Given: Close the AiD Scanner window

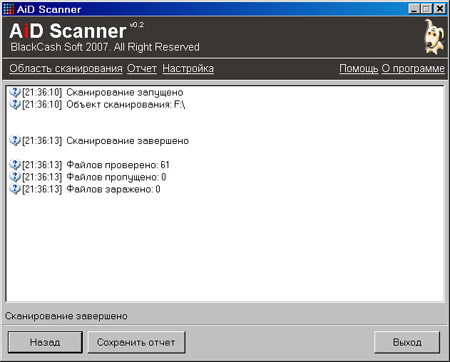Looking at the screenshot, I should tap(440, 9).
